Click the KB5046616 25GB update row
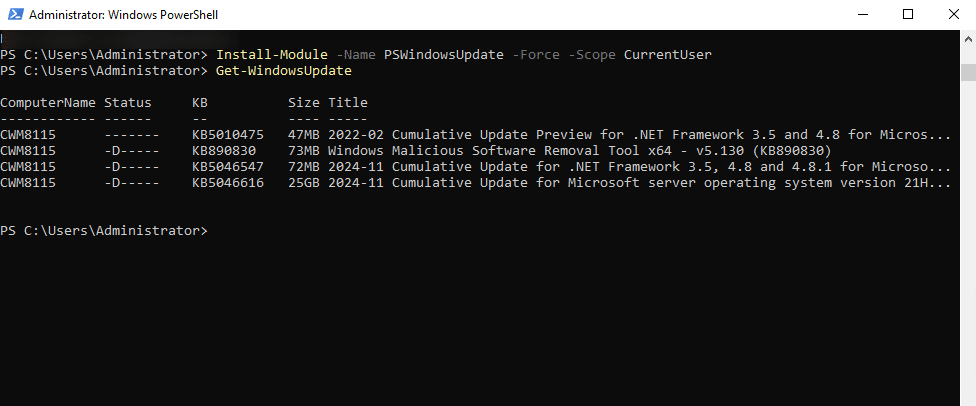The image size is (976, 406). click(476, 183)
